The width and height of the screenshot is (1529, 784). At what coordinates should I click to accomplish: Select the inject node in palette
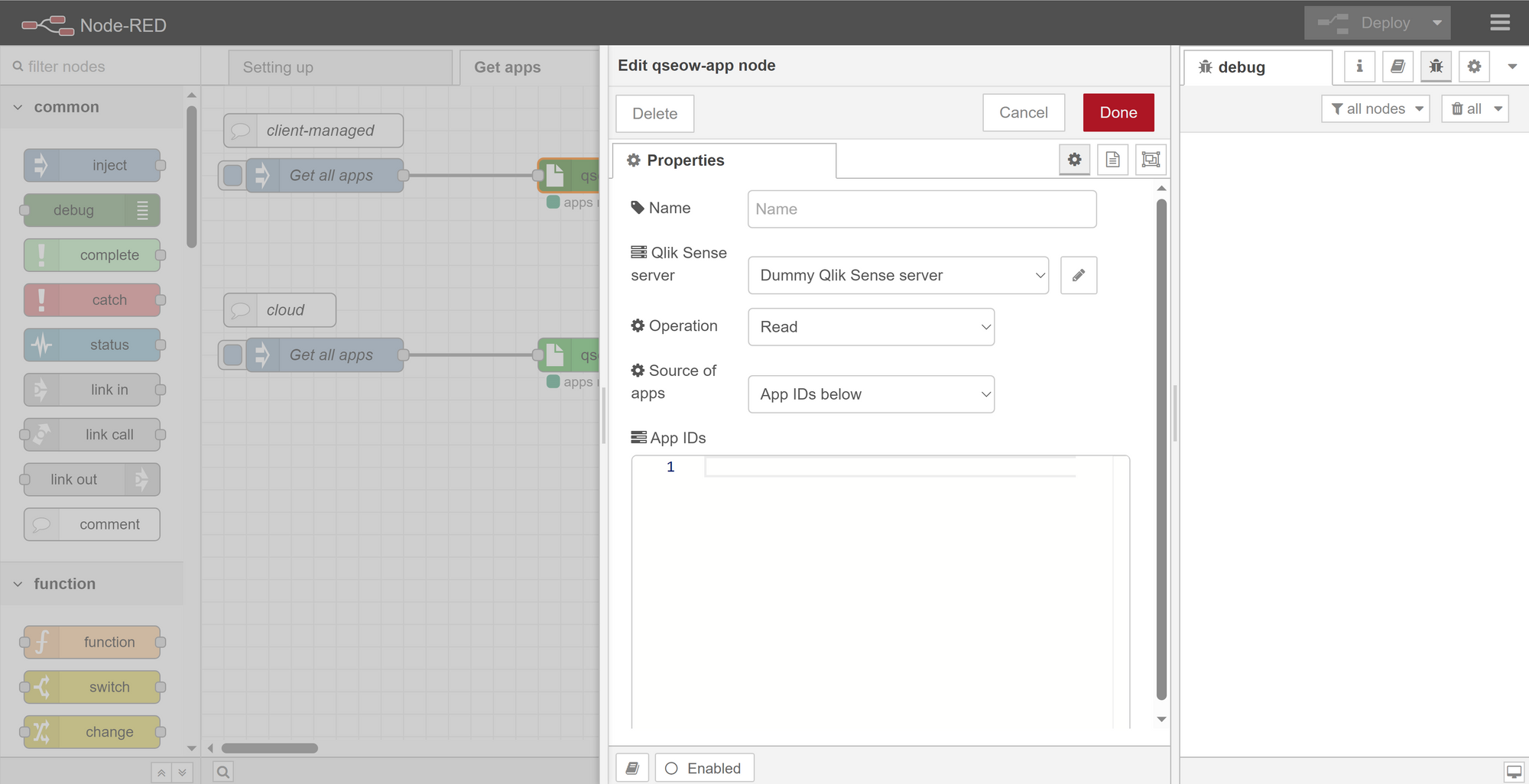[93, 165]
